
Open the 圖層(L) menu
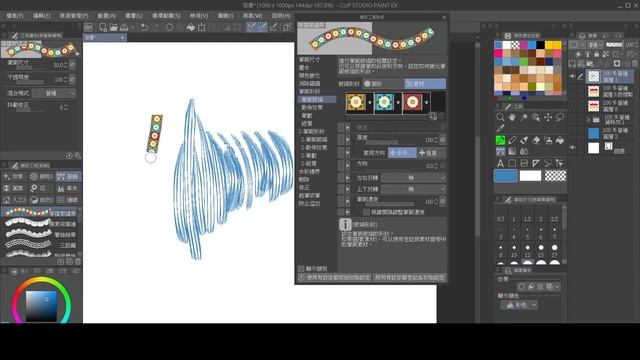click(x=133, y=16)
